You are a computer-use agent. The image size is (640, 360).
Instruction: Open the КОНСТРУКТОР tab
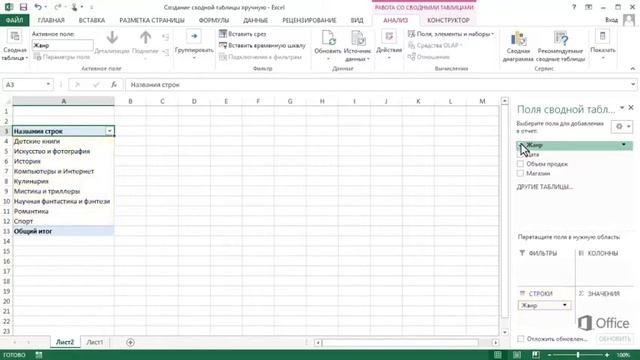[x=448, y=20]
